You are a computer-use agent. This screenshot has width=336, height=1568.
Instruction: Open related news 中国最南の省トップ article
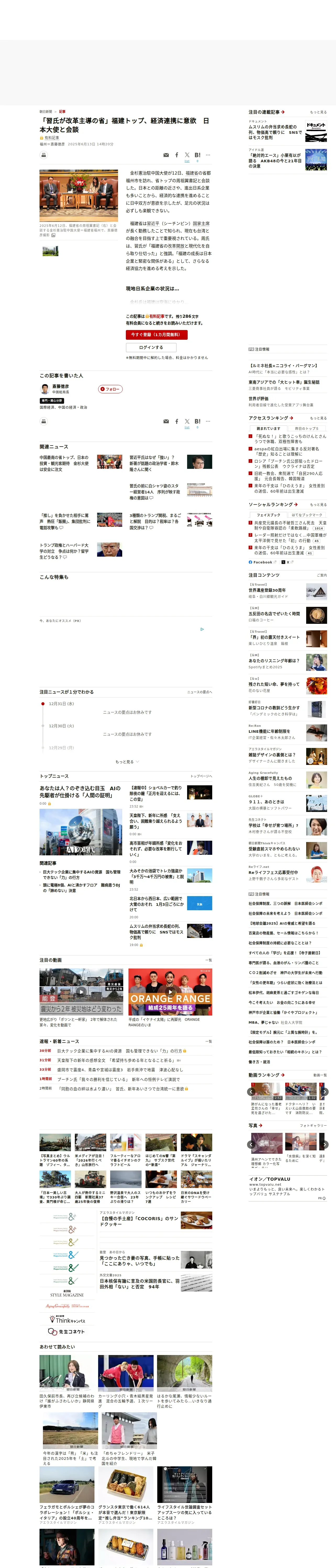[64, 463]
